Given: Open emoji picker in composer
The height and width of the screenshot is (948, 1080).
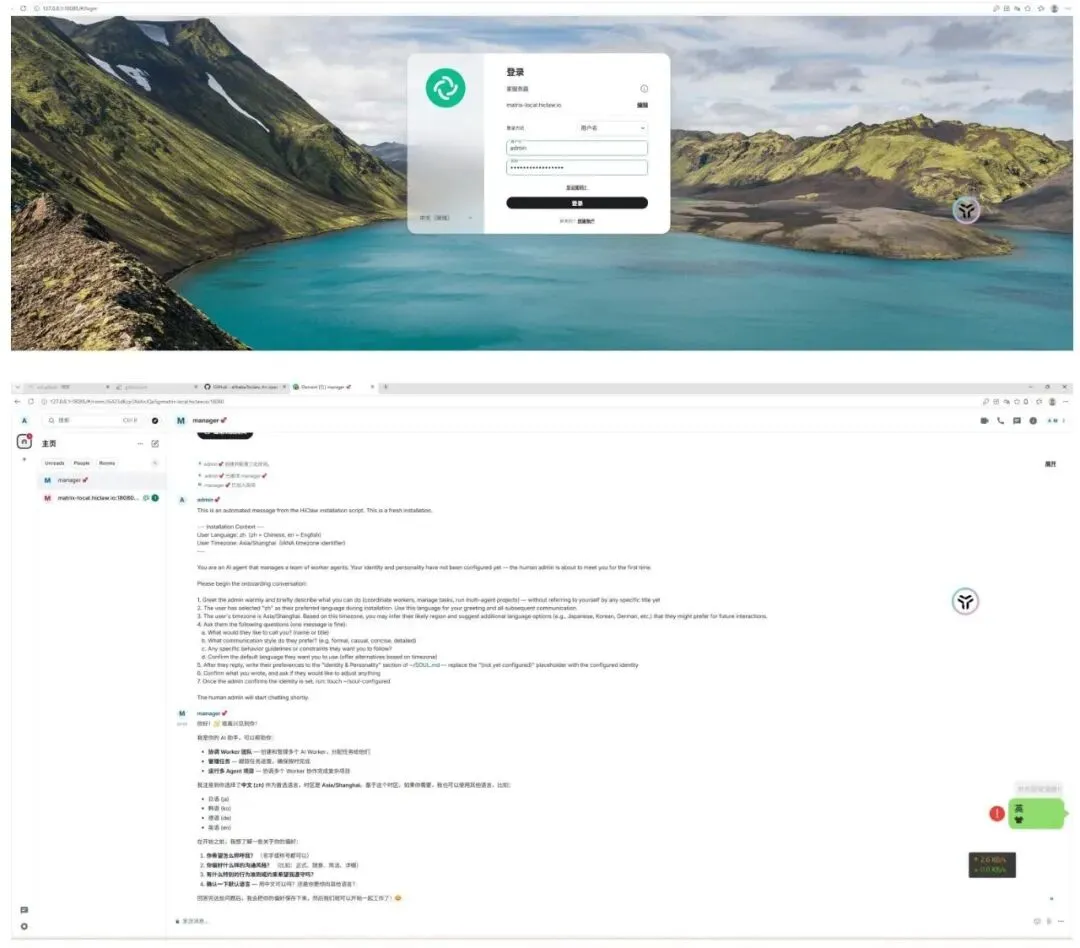Looking at the screenshot, I should (x=1037, y=921).
